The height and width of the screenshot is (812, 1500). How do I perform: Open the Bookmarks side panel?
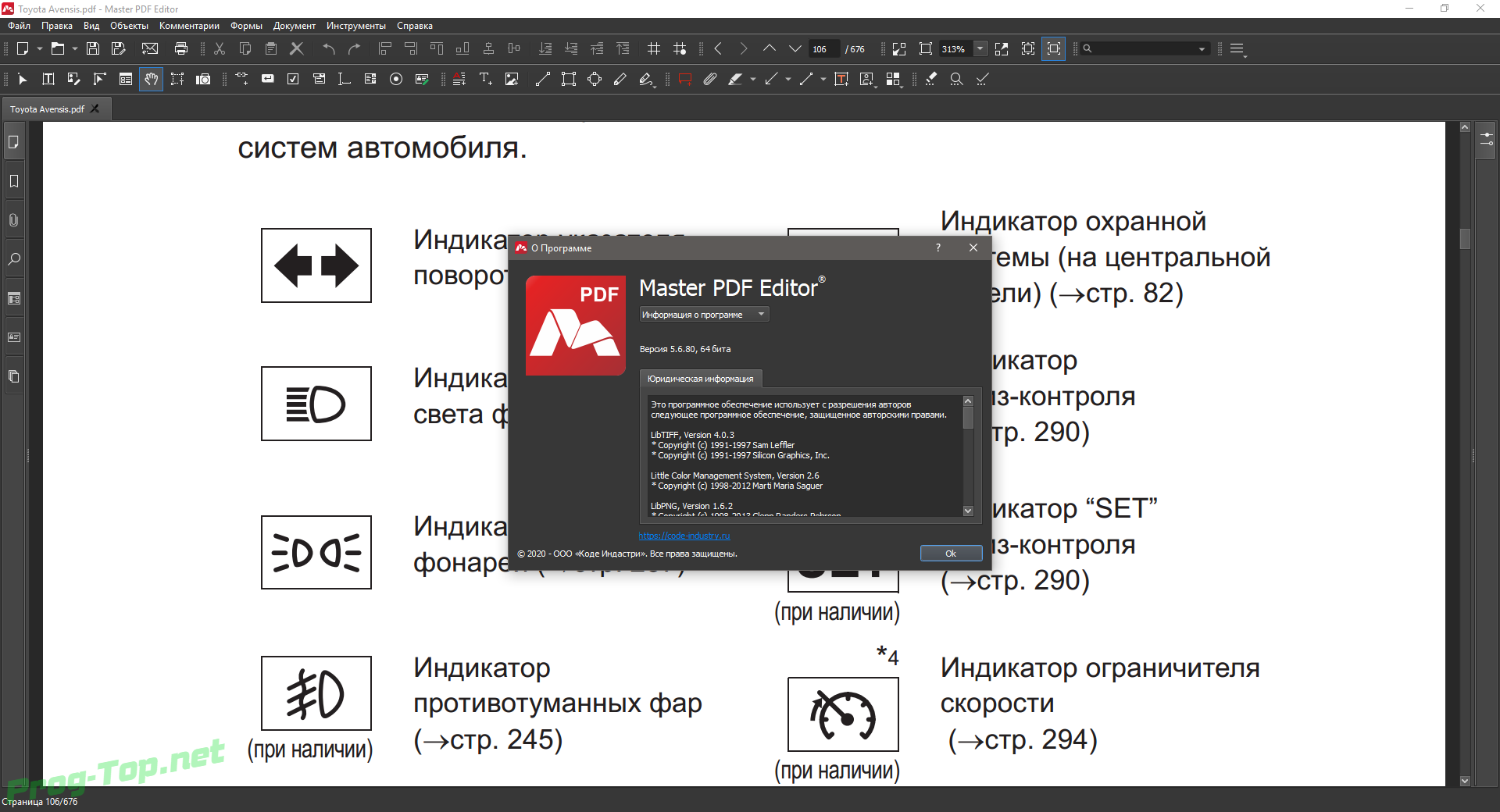13,181
